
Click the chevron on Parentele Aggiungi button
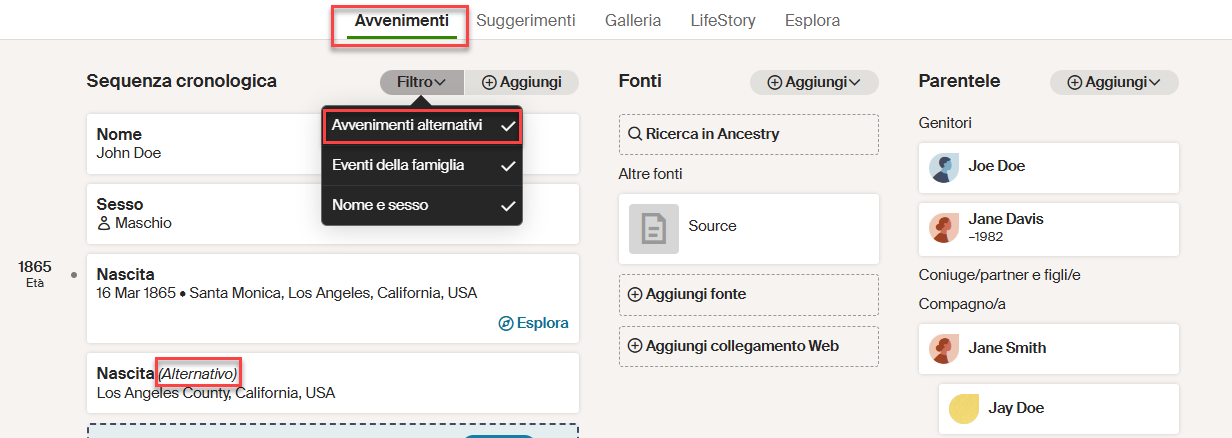coord(1155,83)
